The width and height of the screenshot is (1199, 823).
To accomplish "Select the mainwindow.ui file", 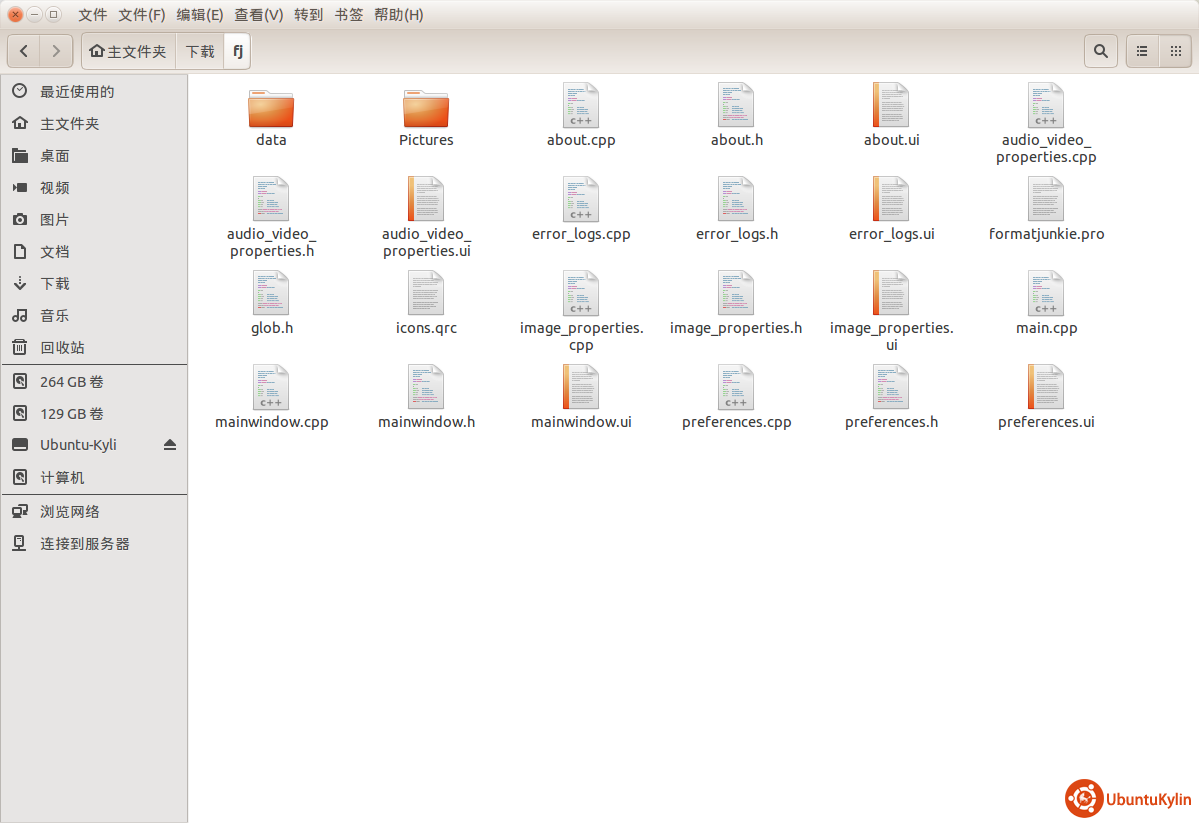I will (581, 388).
